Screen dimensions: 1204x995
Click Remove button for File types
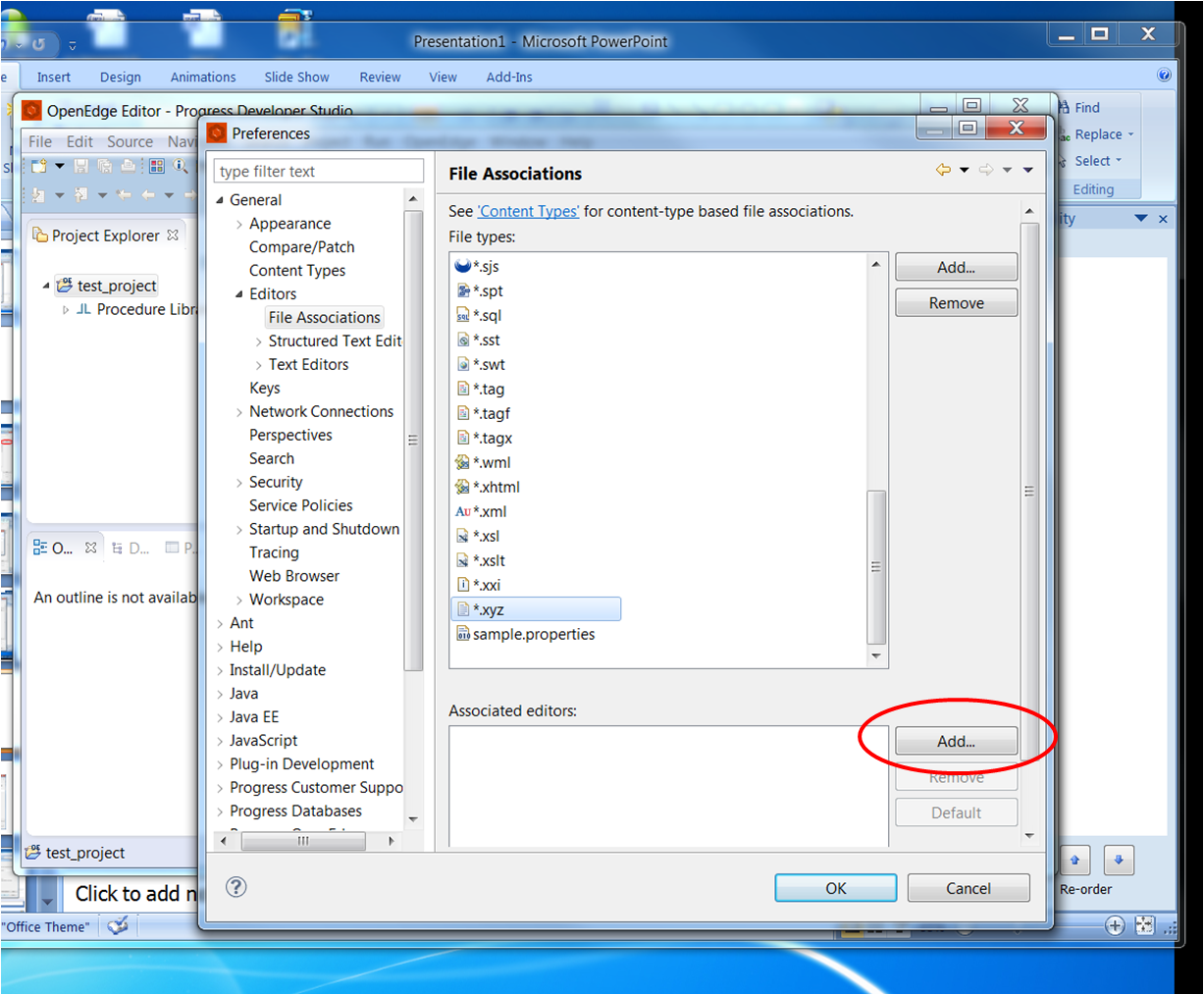pyautogui.click(x=956, y=303)
